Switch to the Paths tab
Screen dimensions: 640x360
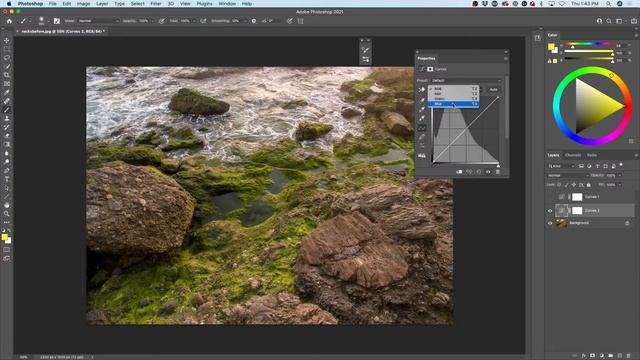coord(591,156)
